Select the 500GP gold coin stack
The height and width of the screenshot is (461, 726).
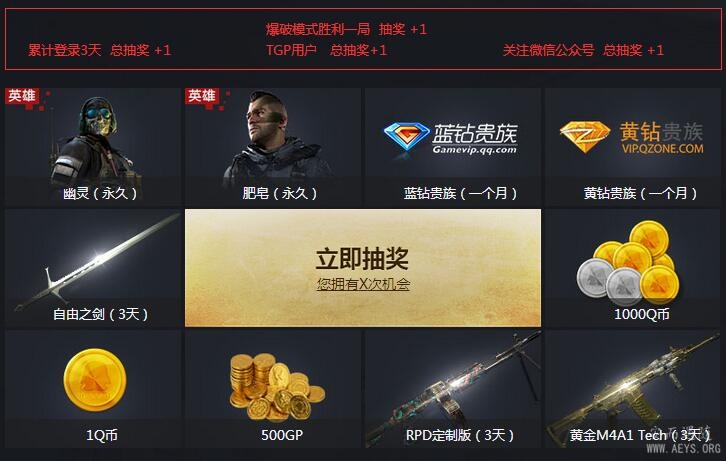[x=277, y=387]
